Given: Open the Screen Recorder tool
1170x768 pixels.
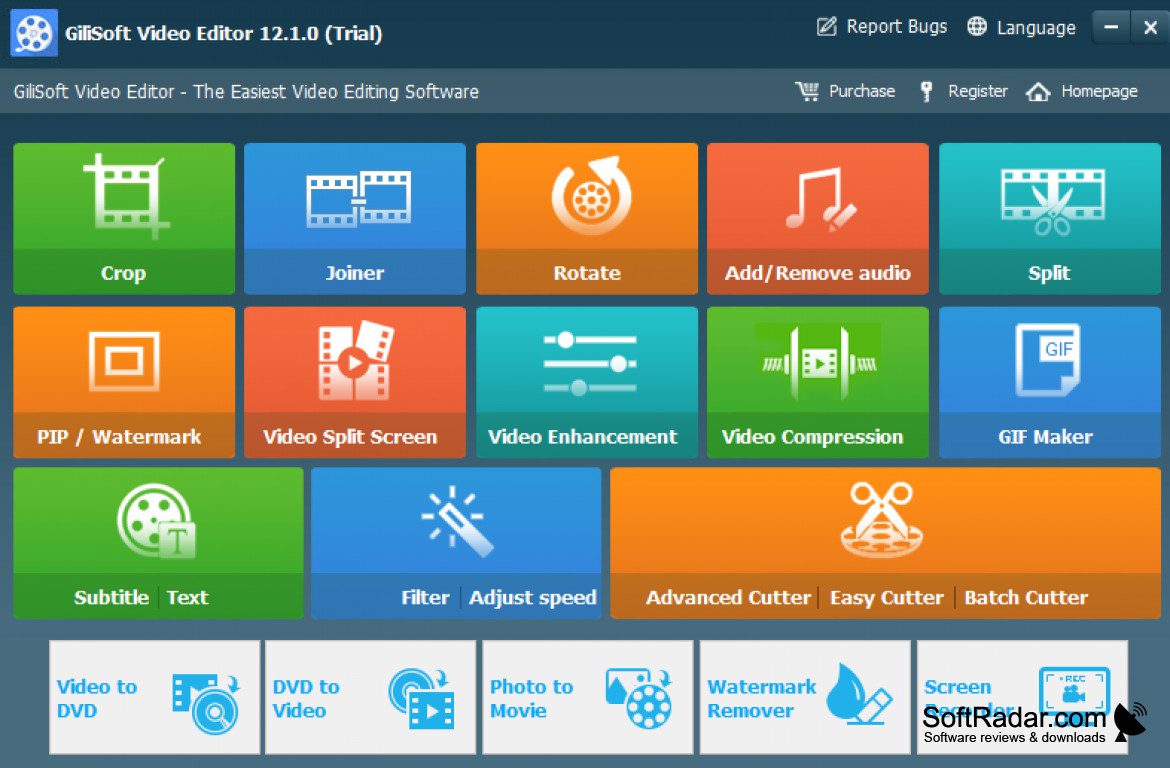Looking at the screenshot, I should click(1022, 697).
